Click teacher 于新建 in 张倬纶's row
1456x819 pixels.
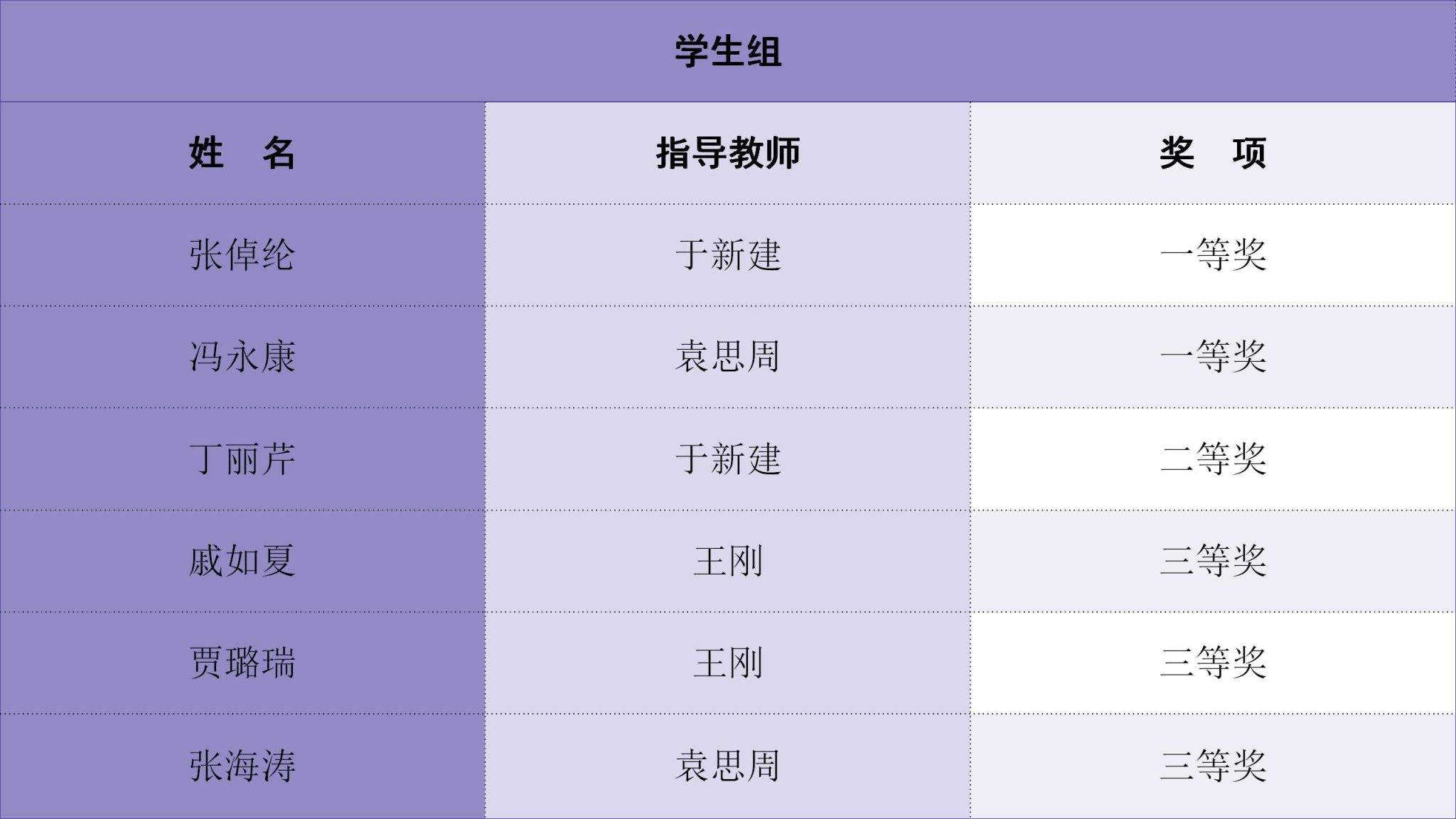click(x=728, y=255)
